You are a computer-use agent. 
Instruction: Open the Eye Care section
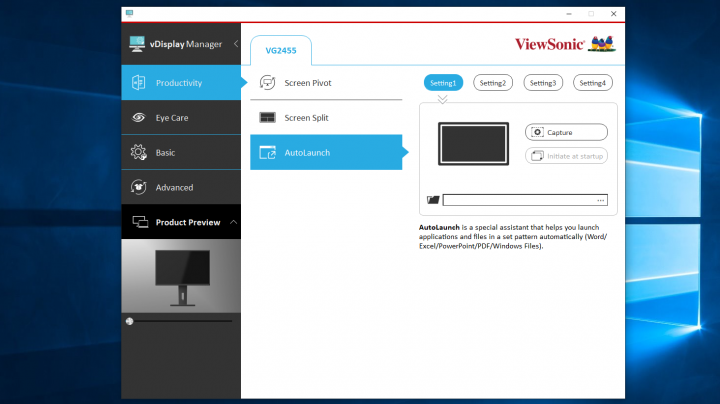click(181, 118)
